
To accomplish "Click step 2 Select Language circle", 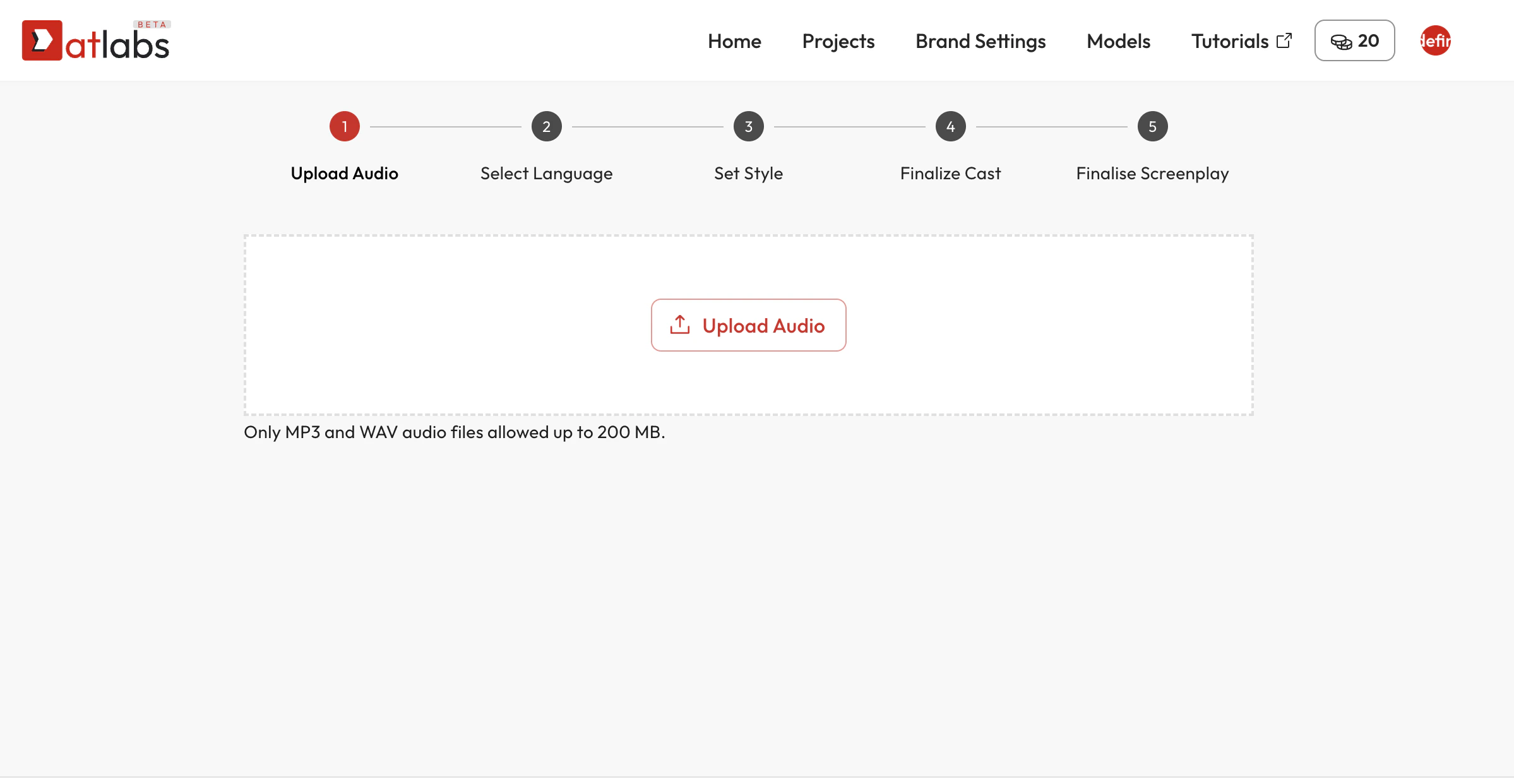I will pos(547,126).
